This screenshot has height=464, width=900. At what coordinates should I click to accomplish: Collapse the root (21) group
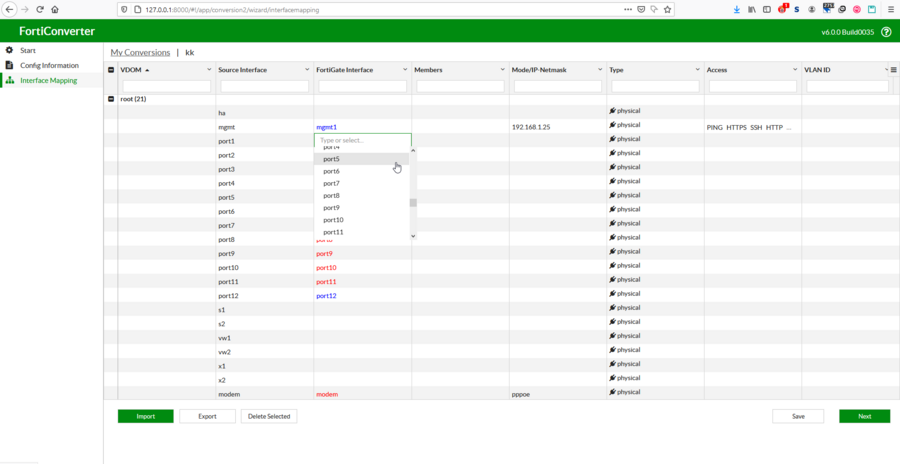point(111,99)
